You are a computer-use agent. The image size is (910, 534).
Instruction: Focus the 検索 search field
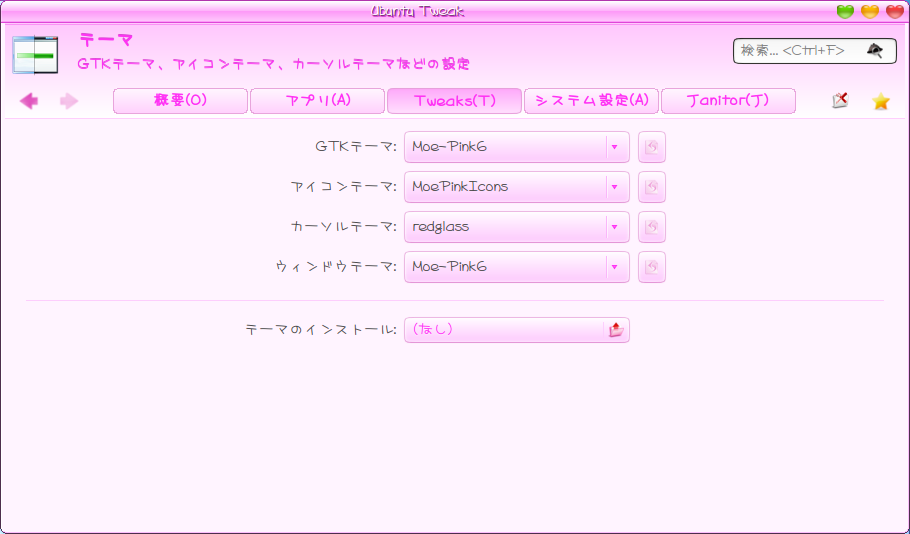click(x=815, y=51)
